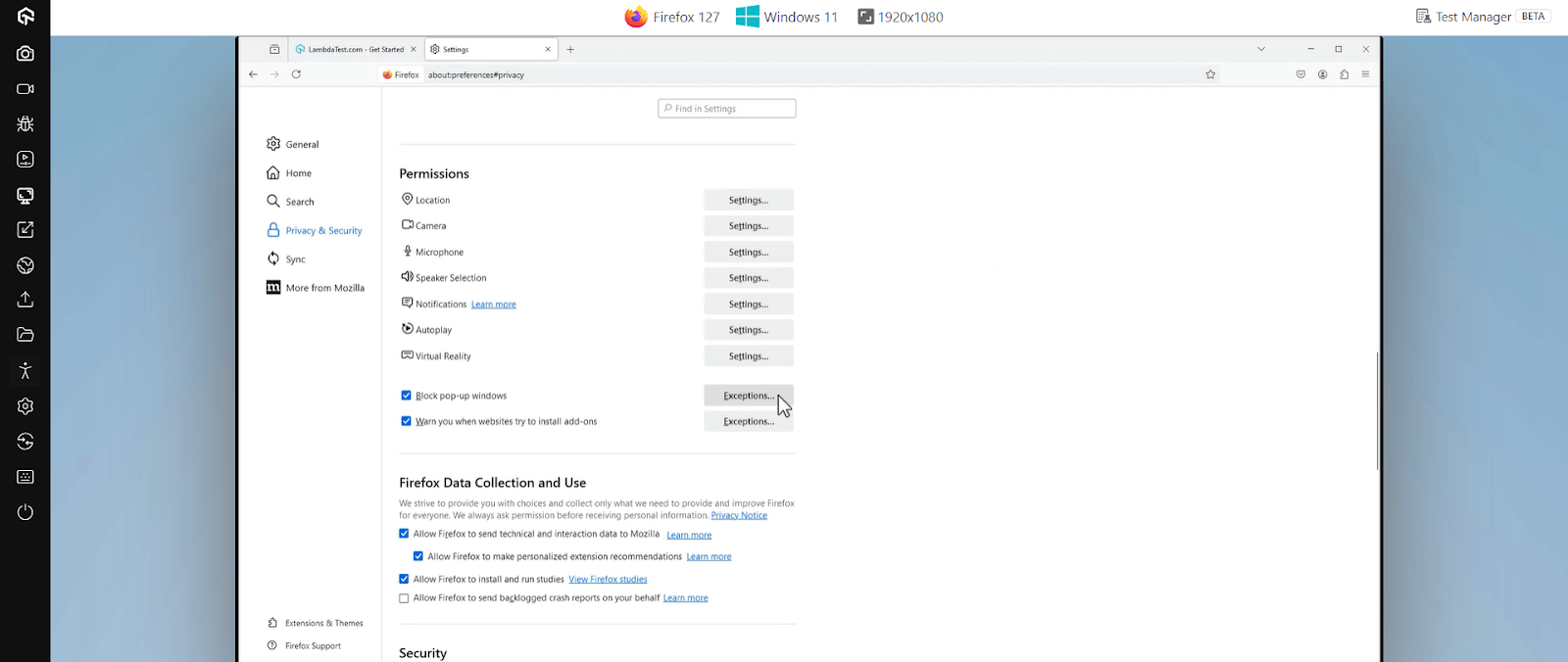1568x662 pixels.
Task: Open Camera permission Settings button
Action: pyautogui.click(x=749, y=226)
